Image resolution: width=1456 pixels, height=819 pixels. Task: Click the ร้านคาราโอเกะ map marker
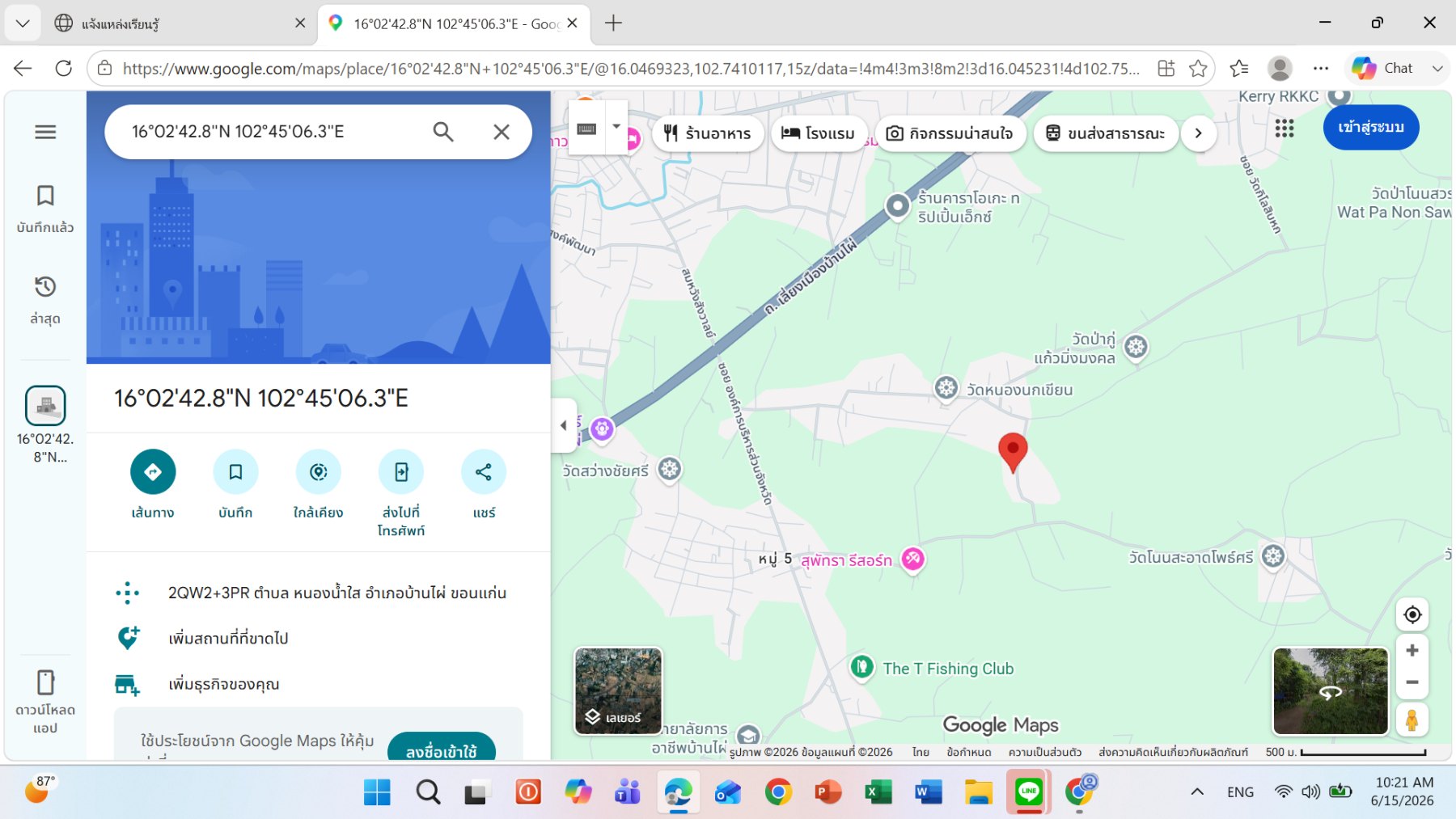click(897, 206)
